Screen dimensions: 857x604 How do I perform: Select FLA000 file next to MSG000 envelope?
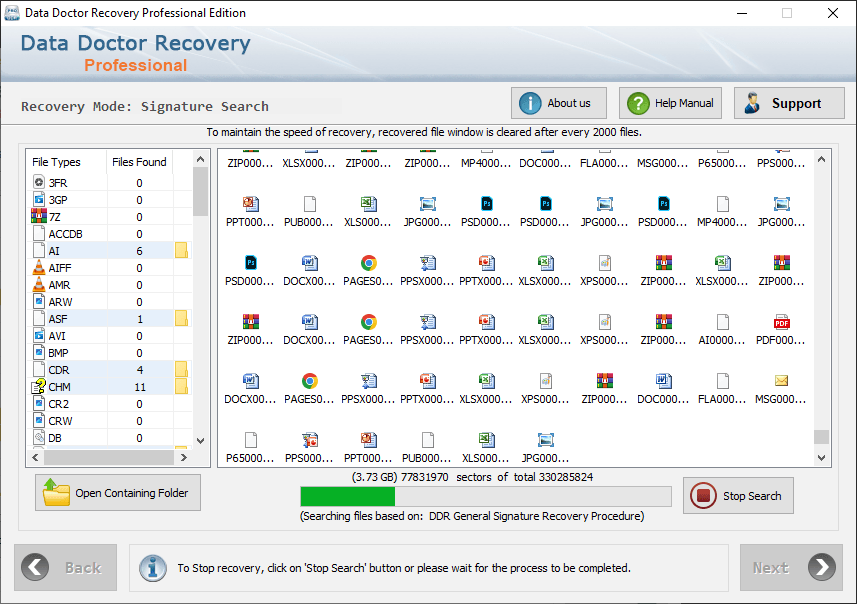pyautogui.click(x=723, y=381)
